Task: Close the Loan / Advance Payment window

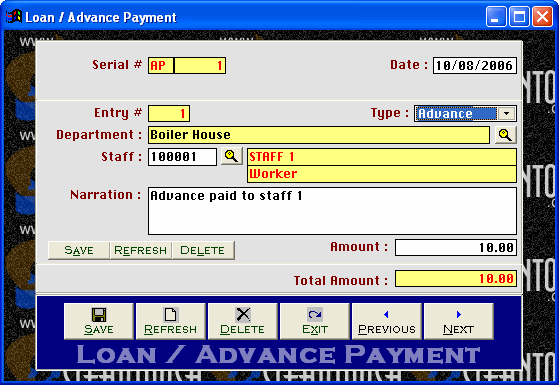Action: (x=542, y=16)
